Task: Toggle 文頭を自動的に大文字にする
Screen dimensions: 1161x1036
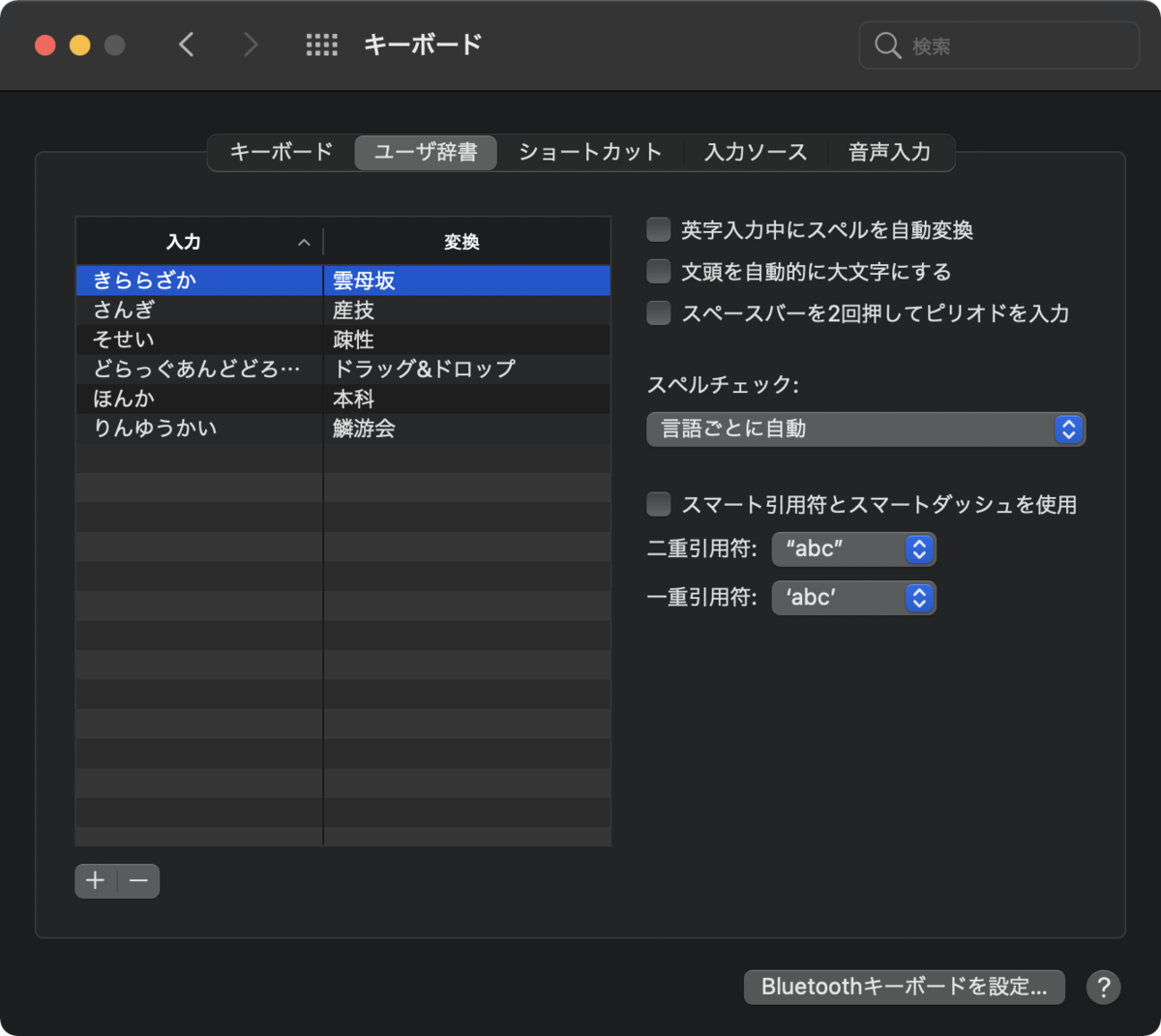Action: 658,271
